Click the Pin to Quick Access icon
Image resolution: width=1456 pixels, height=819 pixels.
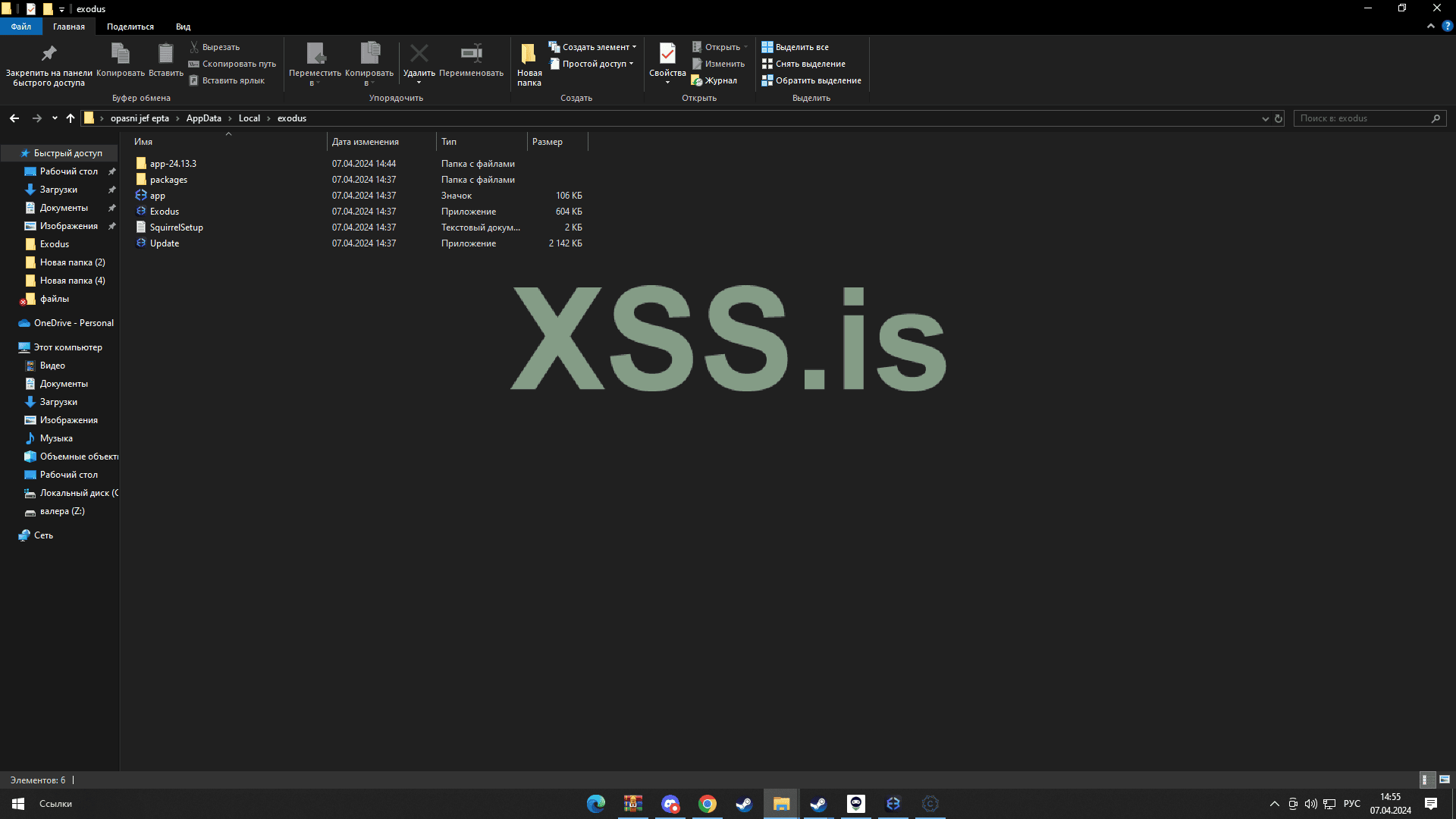[x=49, y=54]
